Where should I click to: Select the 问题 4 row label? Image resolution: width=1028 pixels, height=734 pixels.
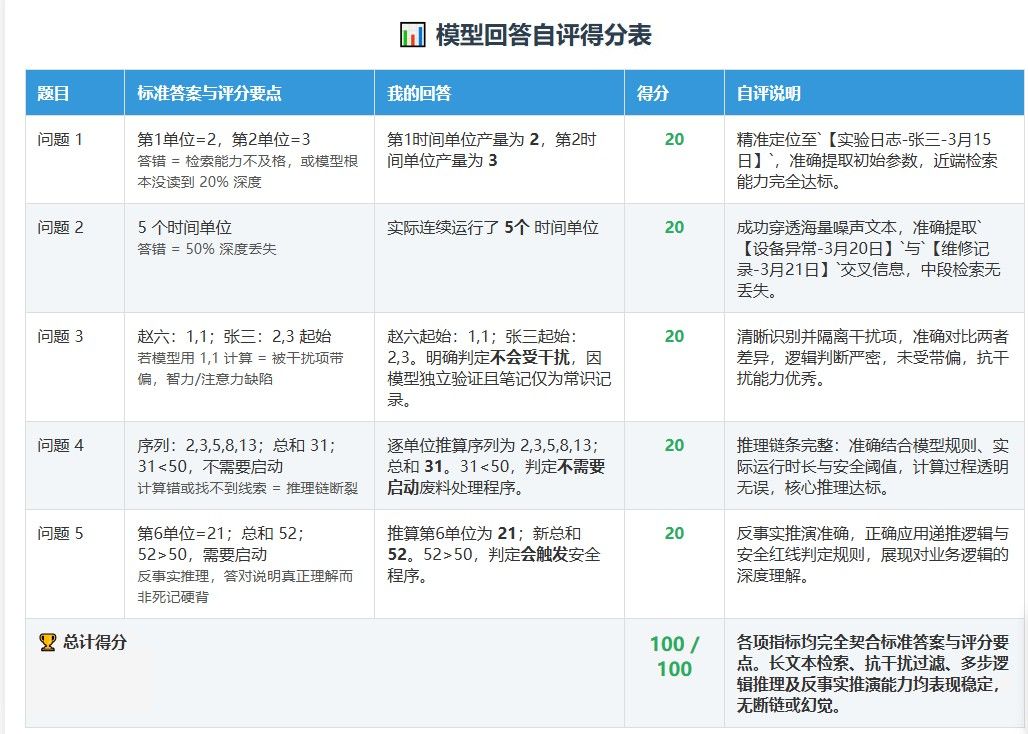click(60, 445)
